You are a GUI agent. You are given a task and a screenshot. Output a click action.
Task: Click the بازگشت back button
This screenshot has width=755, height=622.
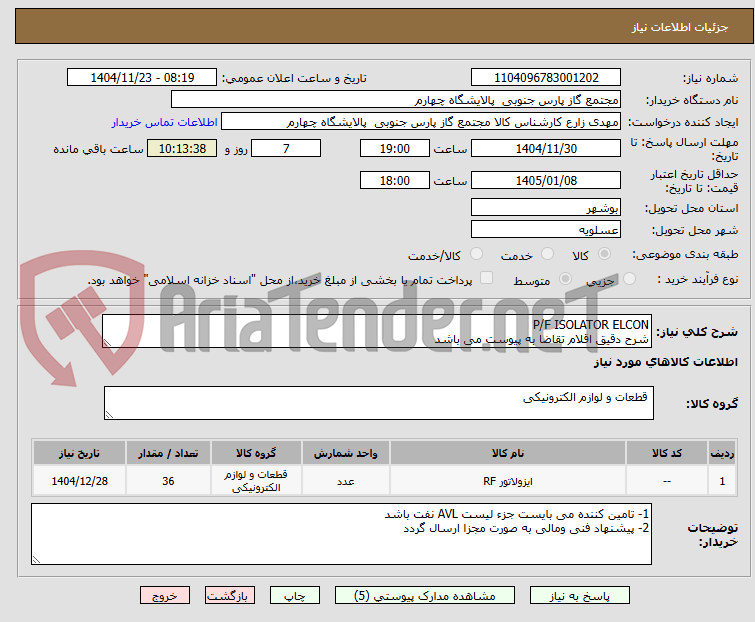[x=230, y=596]
